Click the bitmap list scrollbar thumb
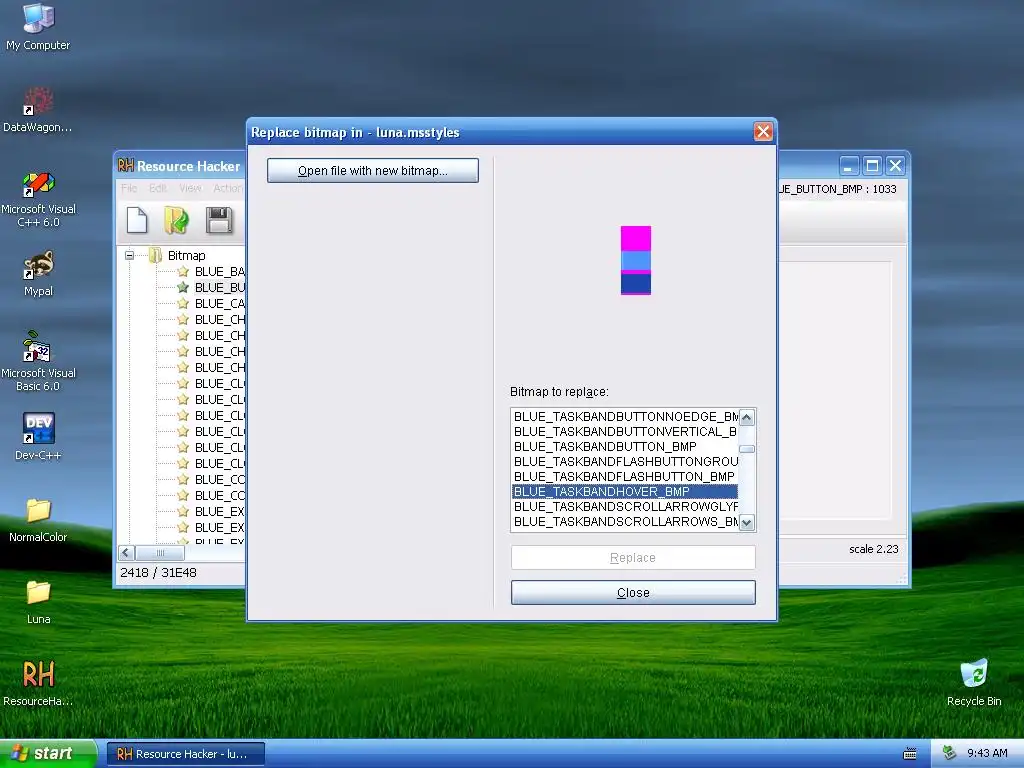The height and width of the screenshot is (768, 1024). (747, 449)
